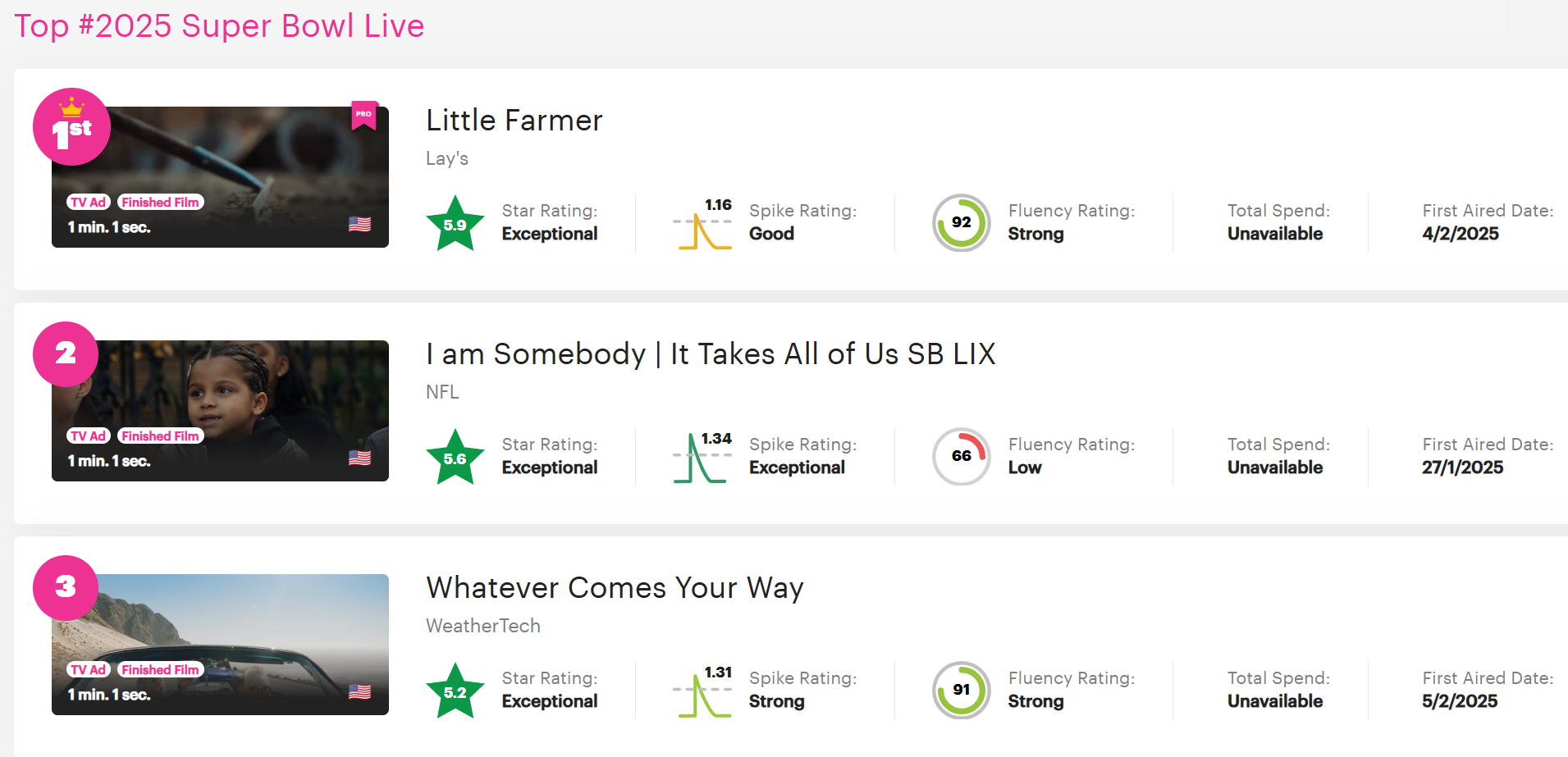Open the Little Farmer video thumbnail
This screenshot has width=1568, height=757.
click(220, 177)
